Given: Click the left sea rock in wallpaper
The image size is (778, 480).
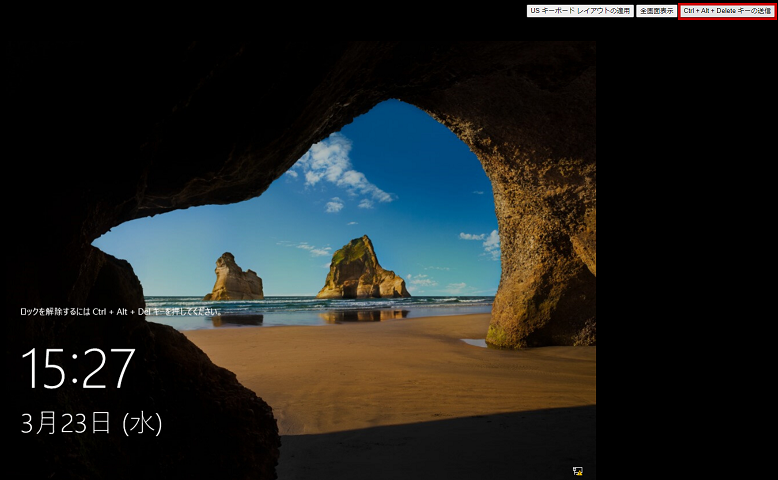Looking at the screenshot, I should (234, 278).
